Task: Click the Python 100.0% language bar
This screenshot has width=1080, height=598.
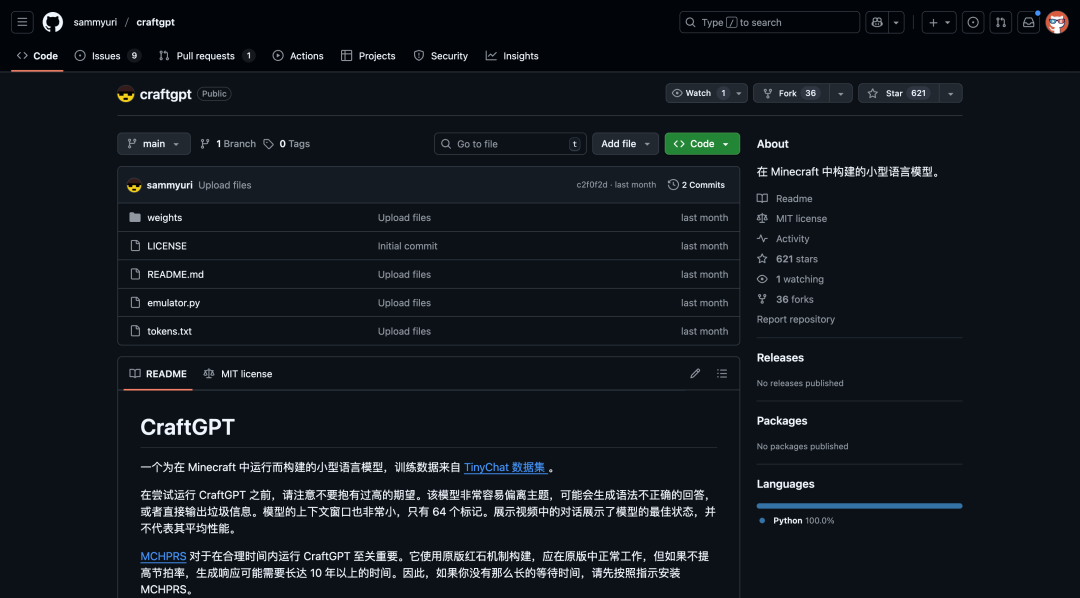Action: click(858, 506)
